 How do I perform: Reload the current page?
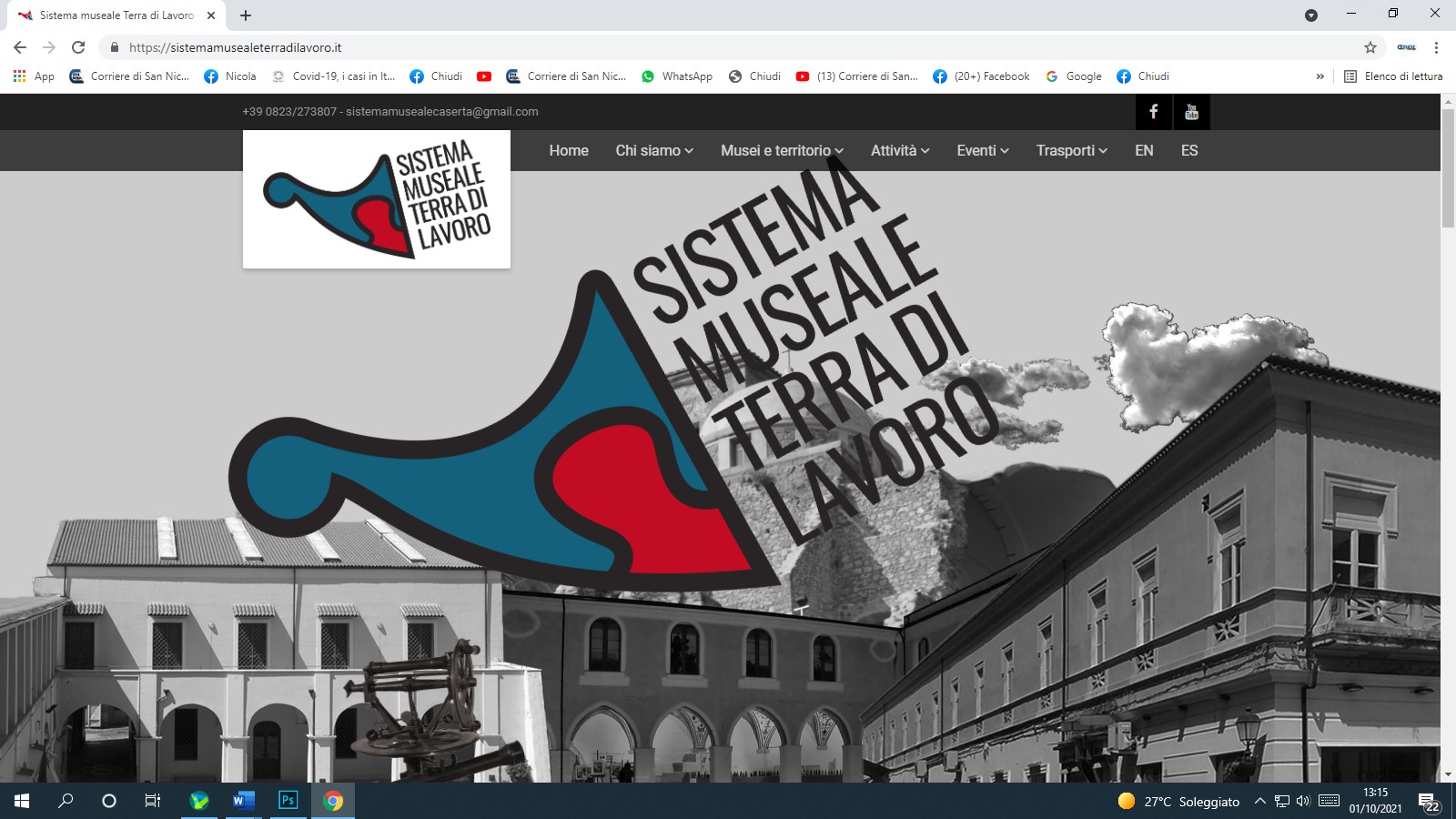(78, 47)
